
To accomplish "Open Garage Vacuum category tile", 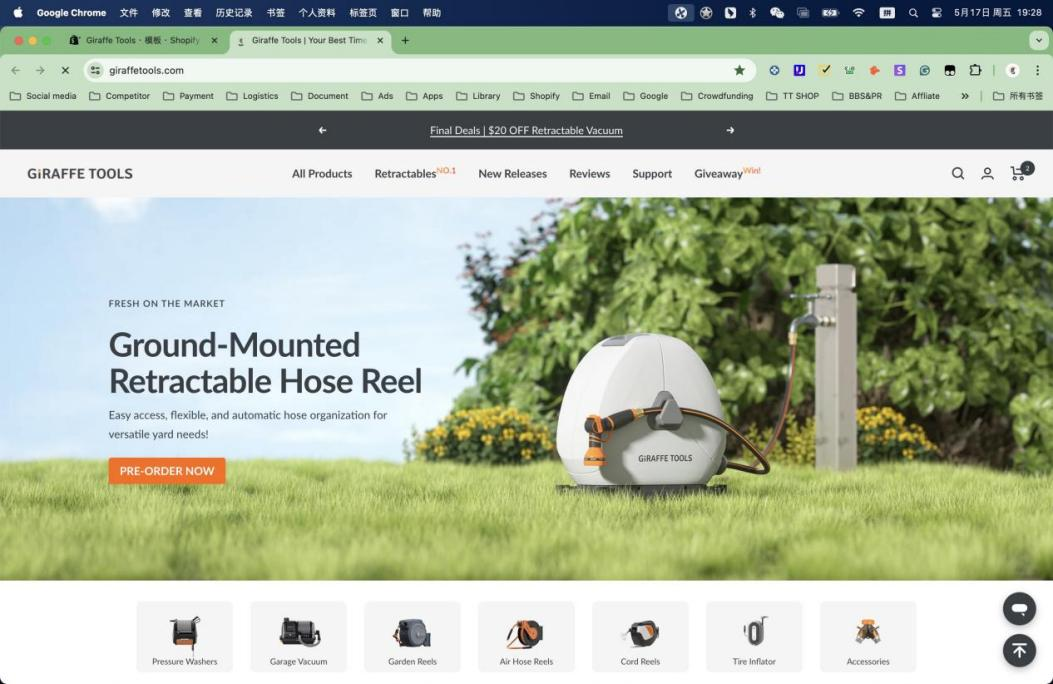I will coord(298,636).
